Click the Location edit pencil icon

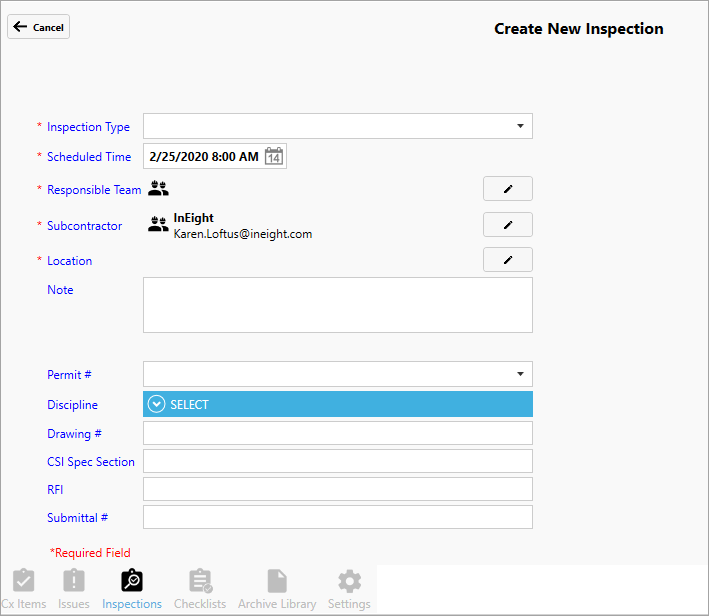(x=507, y=260)
